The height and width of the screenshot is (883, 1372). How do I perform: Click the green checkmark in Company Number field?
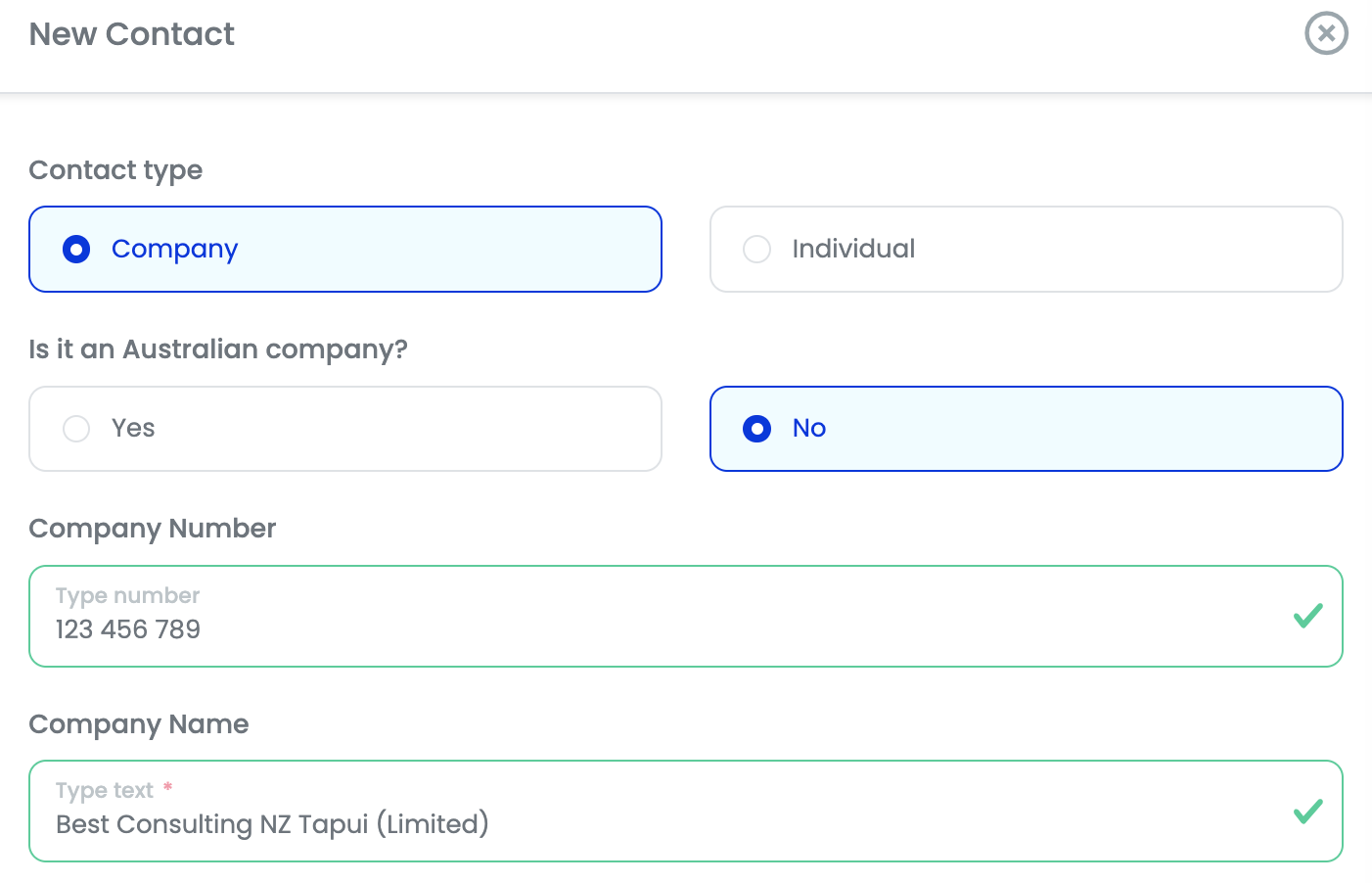pos(1307,616)
